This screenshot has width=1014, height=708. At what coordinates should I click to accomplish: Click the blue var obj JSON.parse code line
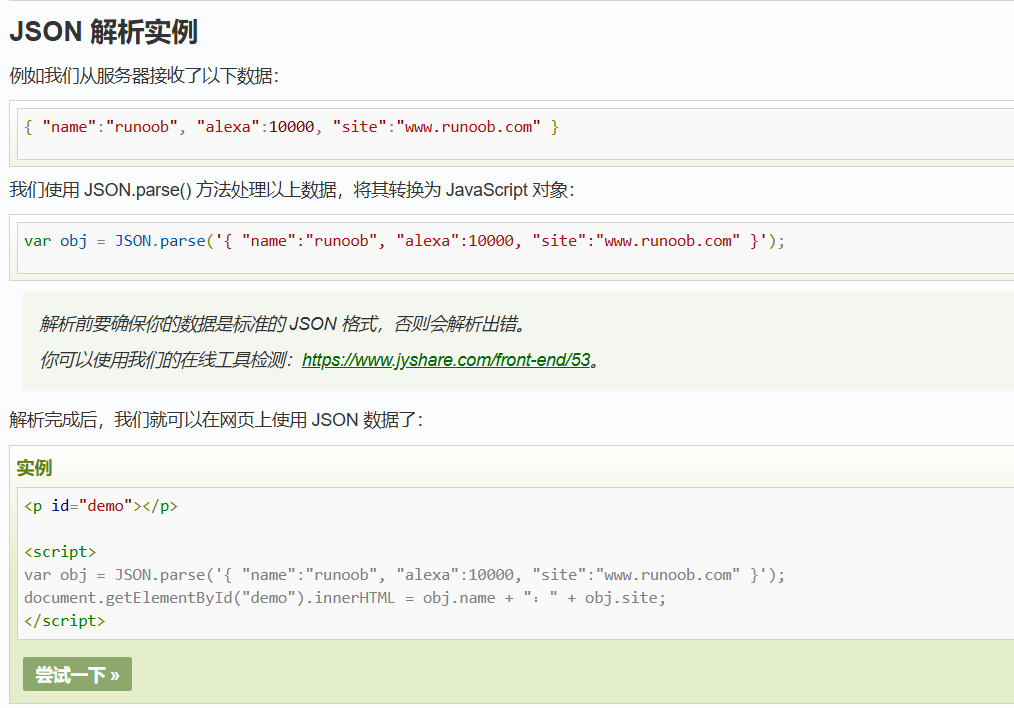tap(404, 241)
